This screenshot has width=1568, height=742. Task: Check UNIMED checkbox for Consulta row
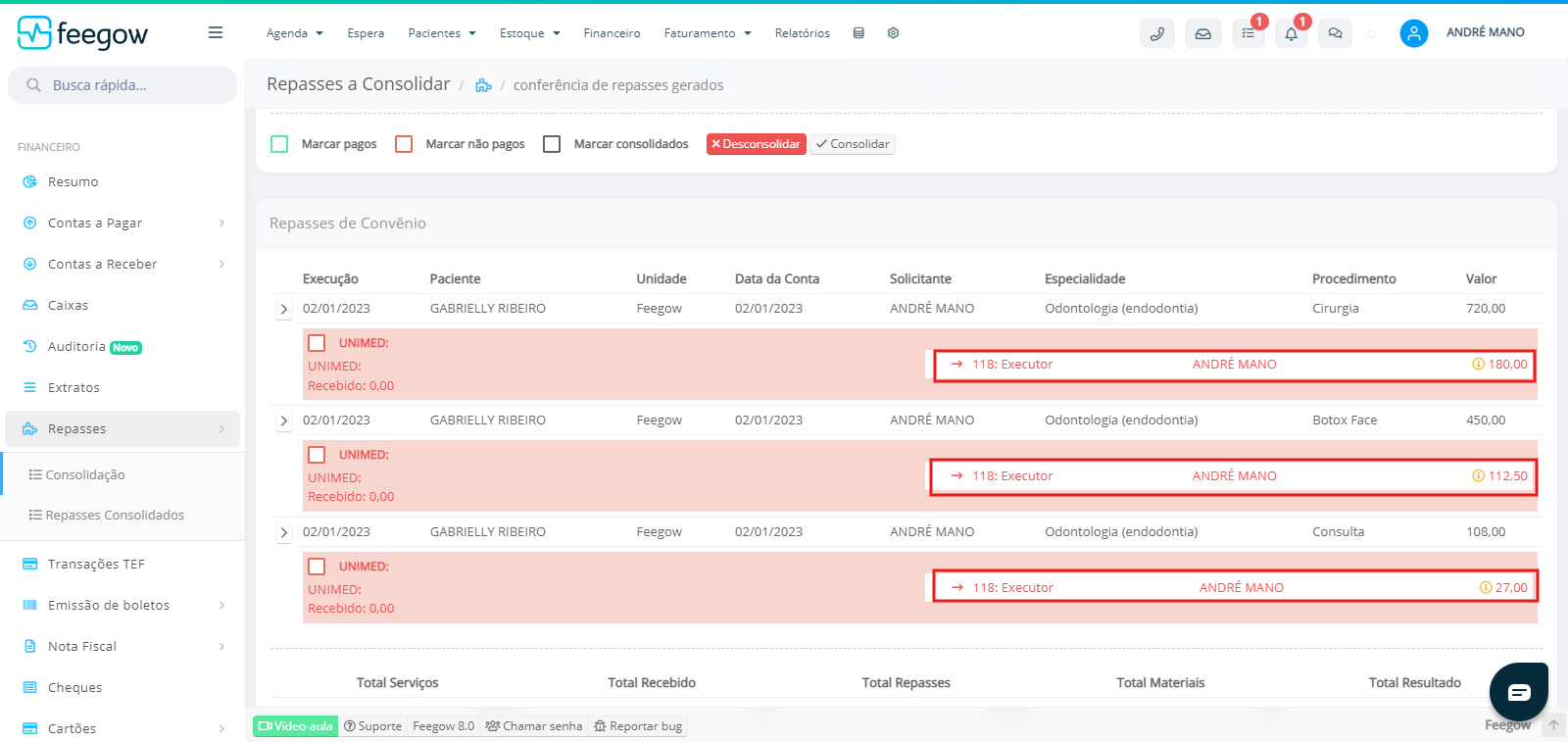click(x=317, y=567)
